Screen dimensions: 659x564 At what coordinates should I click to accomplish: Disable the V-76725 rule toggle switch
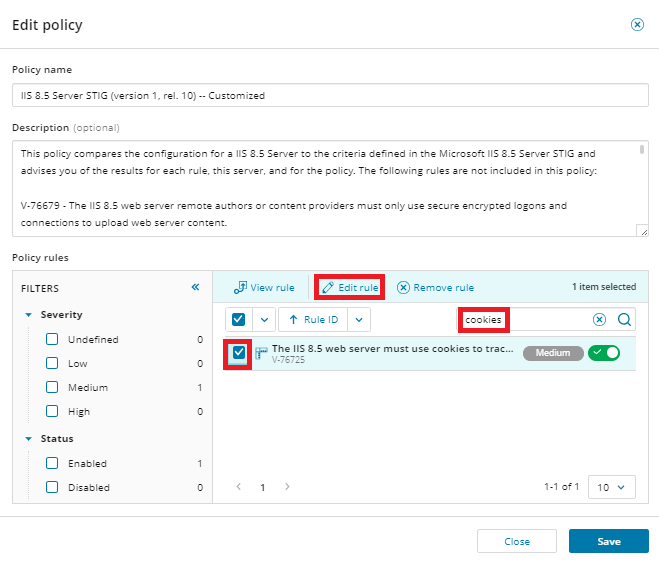point(603,353)
